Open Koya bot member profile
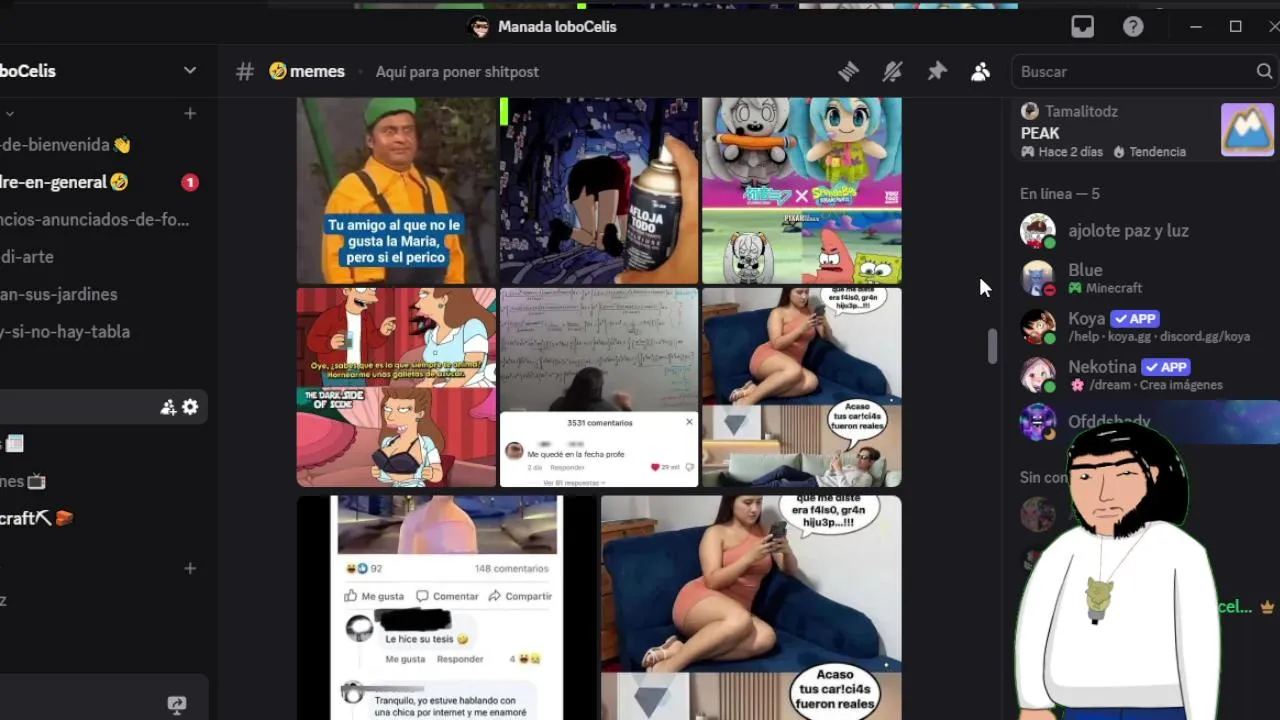 point(1144,326)
